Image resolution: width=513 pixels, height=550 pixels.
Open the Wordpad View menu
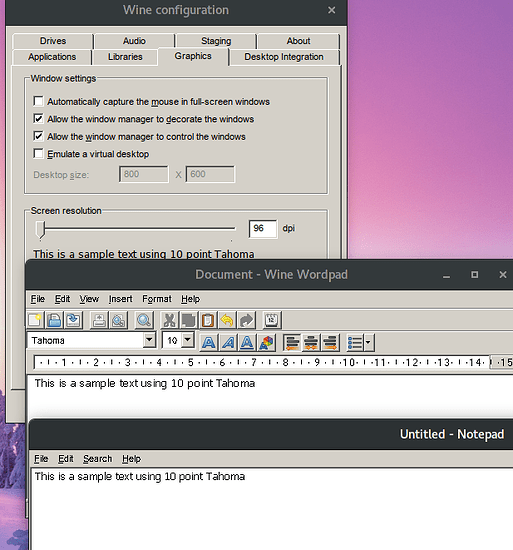click(x=89, y=299)
